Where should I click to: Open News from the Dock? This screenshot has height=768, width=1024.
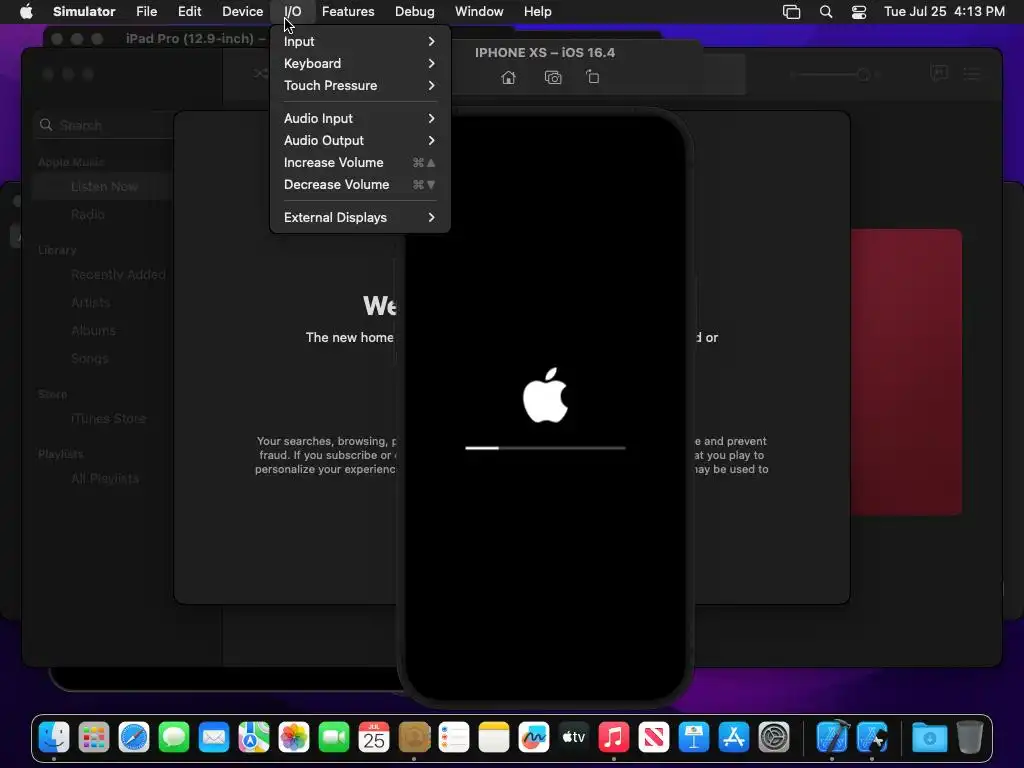point(654,737)
